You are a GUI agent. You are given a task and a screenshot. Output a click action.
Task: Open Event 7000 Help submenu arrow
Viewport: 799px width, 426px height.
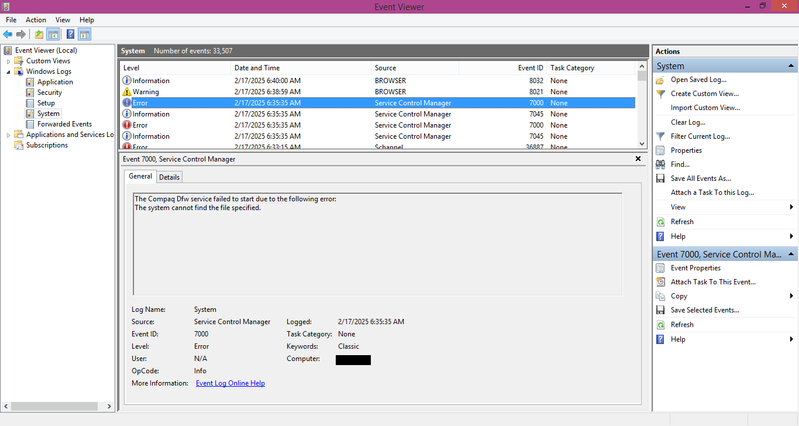pos(791,339)
